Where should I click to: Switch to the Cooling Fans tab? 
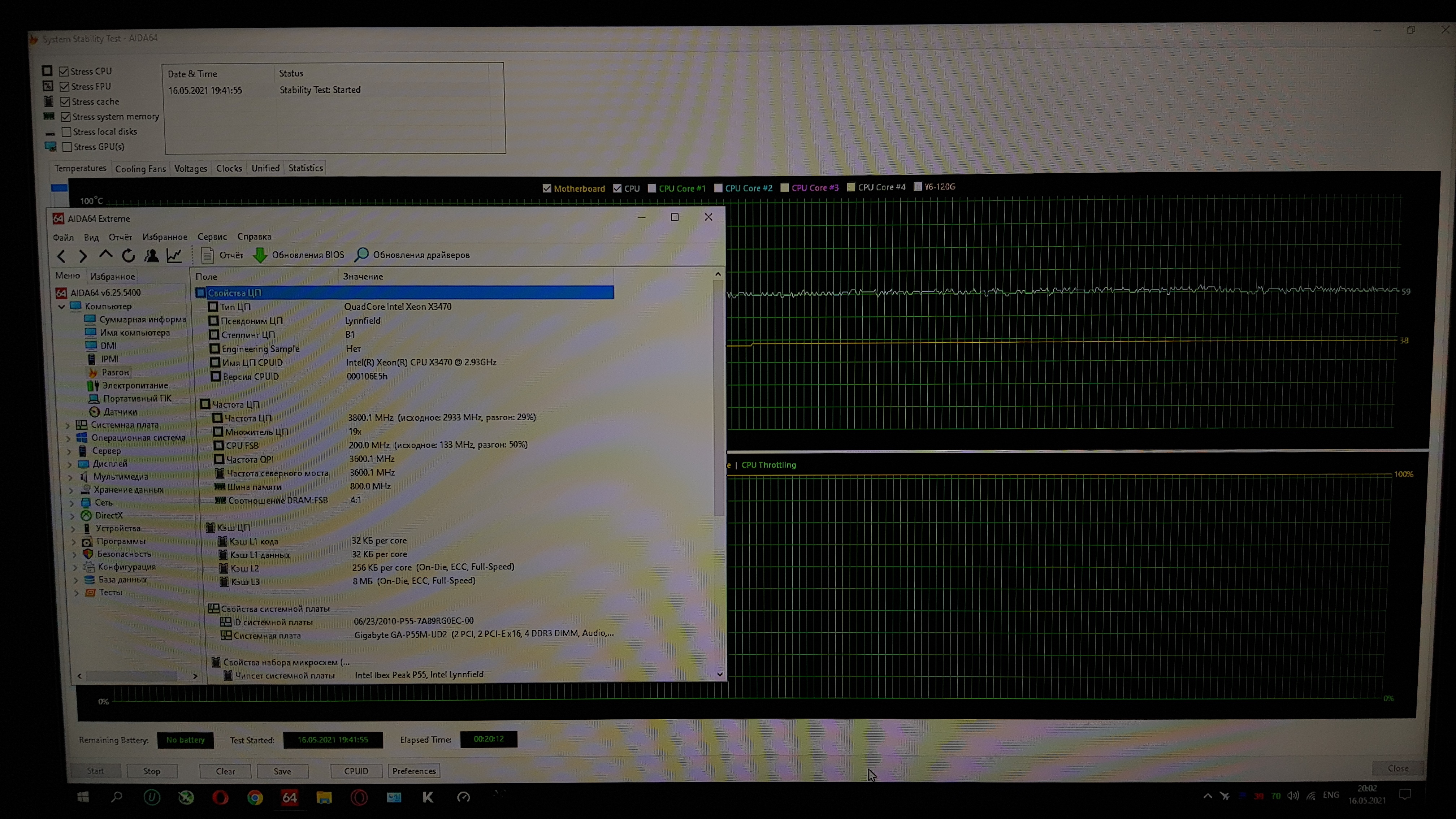coord(140,168)
